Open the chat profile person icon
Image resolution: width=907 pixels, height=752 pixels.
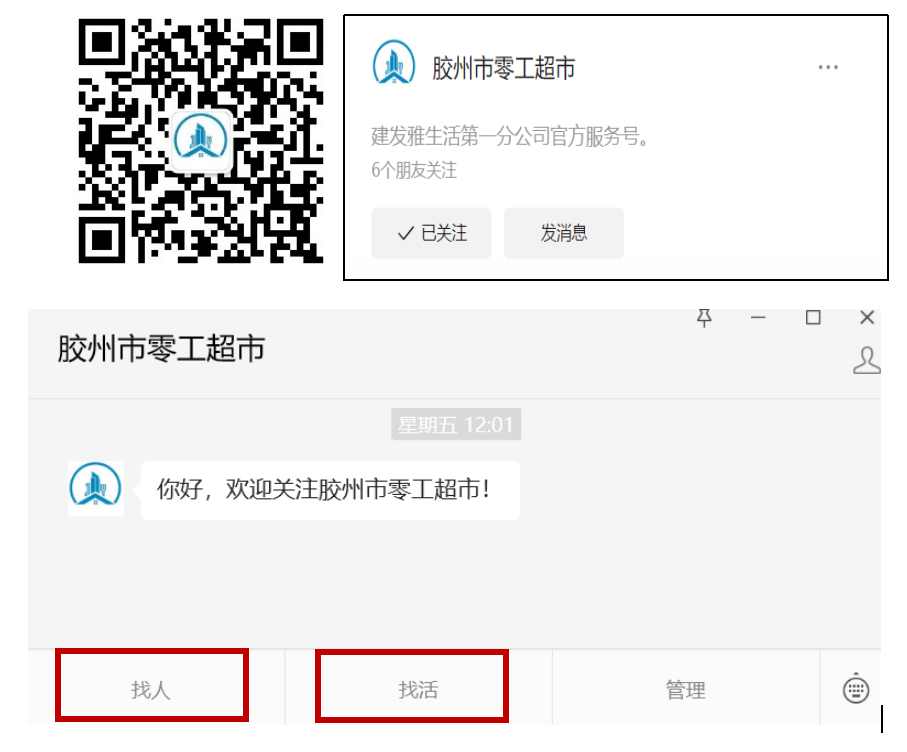pyautogui.click(x=867, y=360)
